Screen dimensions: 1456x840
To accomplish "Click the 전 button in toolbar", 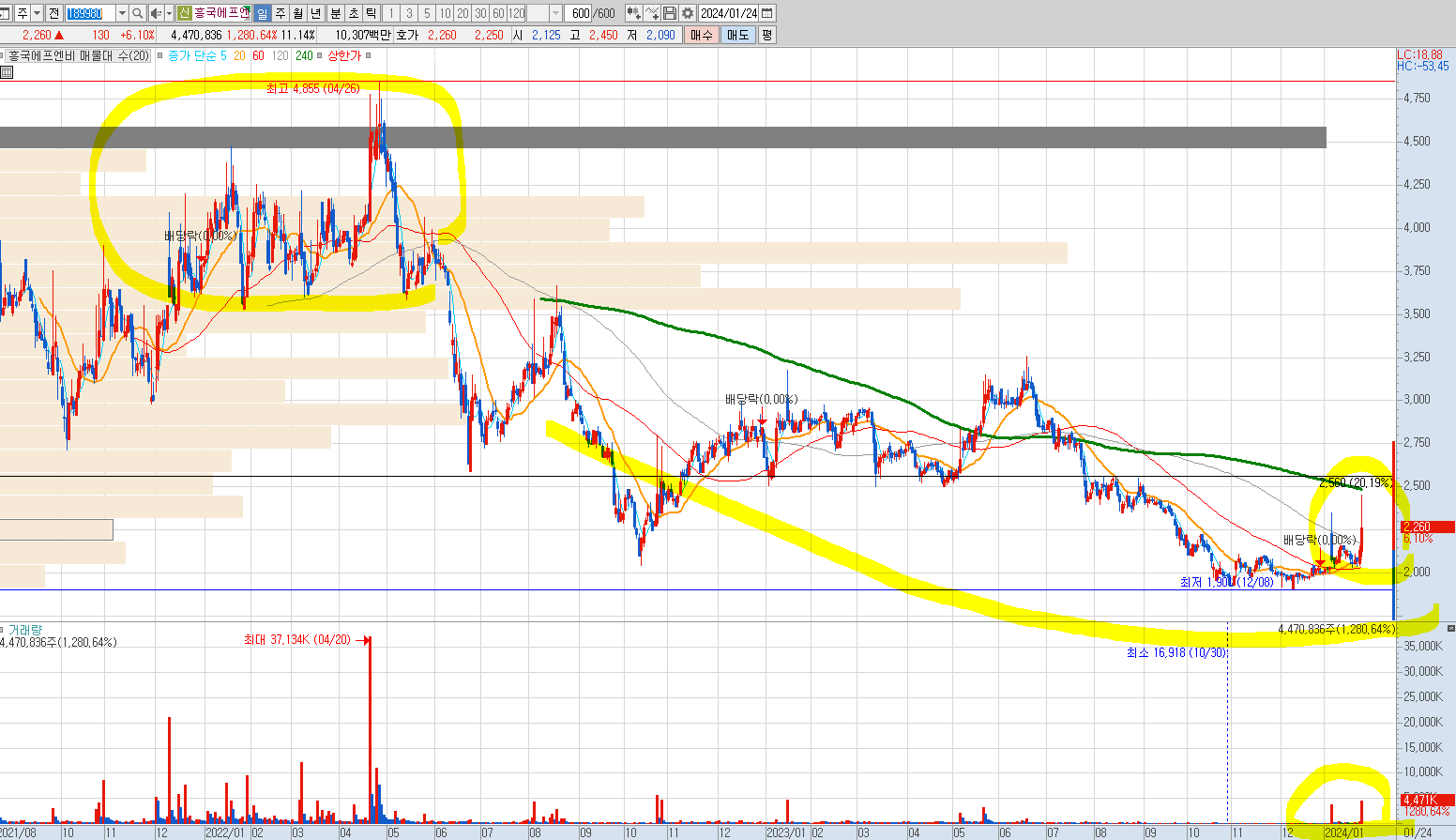I will [x=53, y=13].
